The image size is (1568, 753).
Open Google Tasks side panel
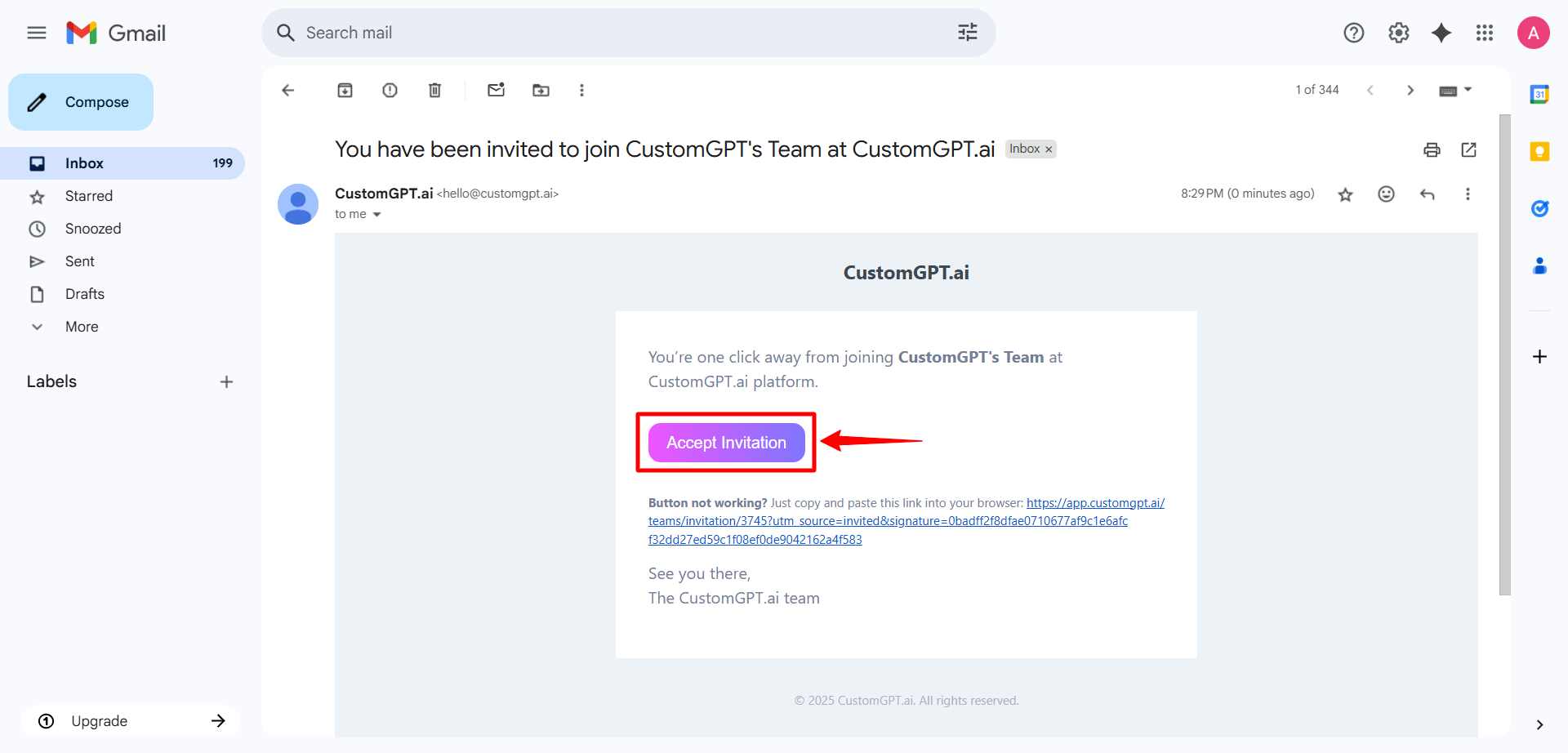point(1539,208)
